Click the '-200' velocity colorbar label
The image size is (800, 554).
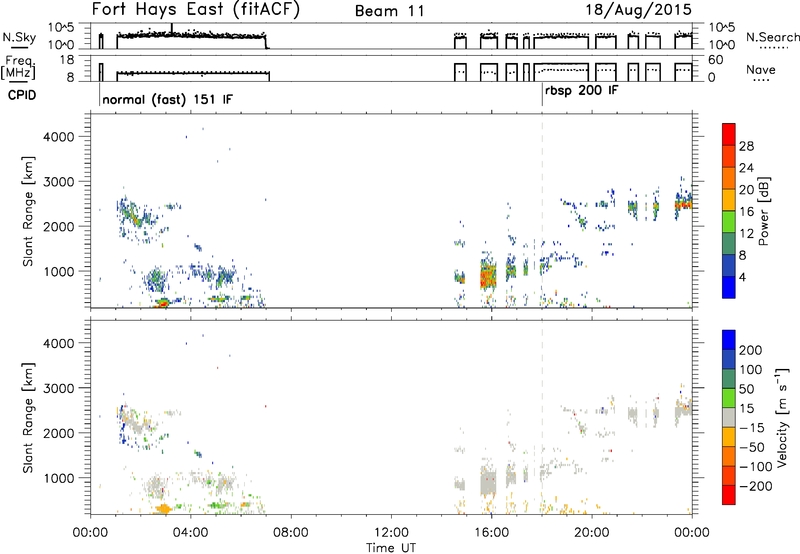coord(754,487)
